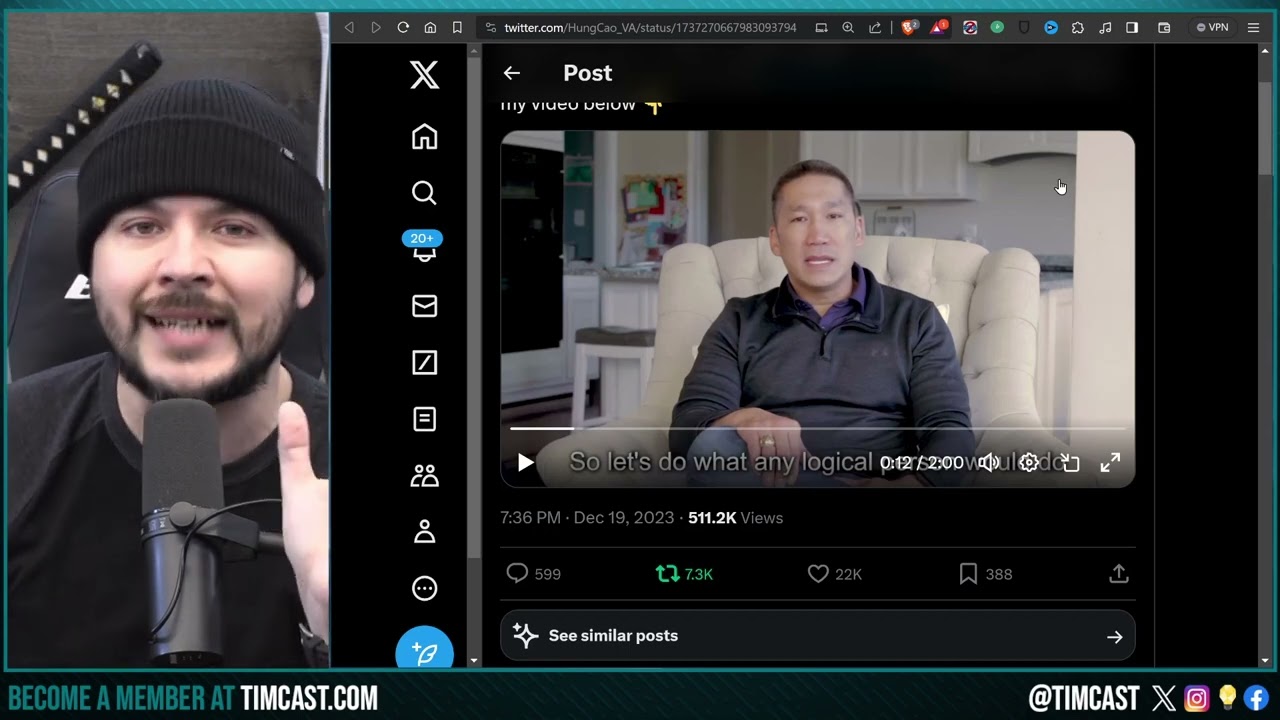Toggle the browser sidebar panel
This screenshot has height=720, width=1280.
[x=1132, y=27]
